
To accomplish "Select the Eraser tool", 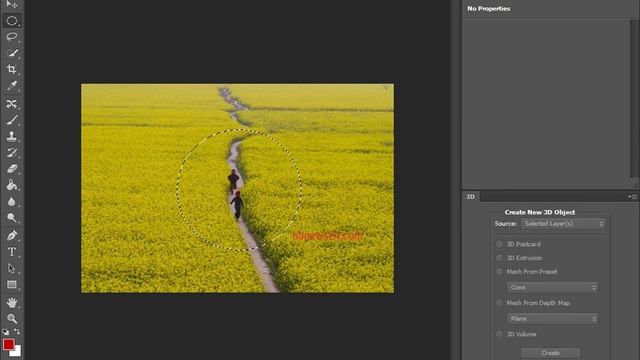I will pos(12,169).
